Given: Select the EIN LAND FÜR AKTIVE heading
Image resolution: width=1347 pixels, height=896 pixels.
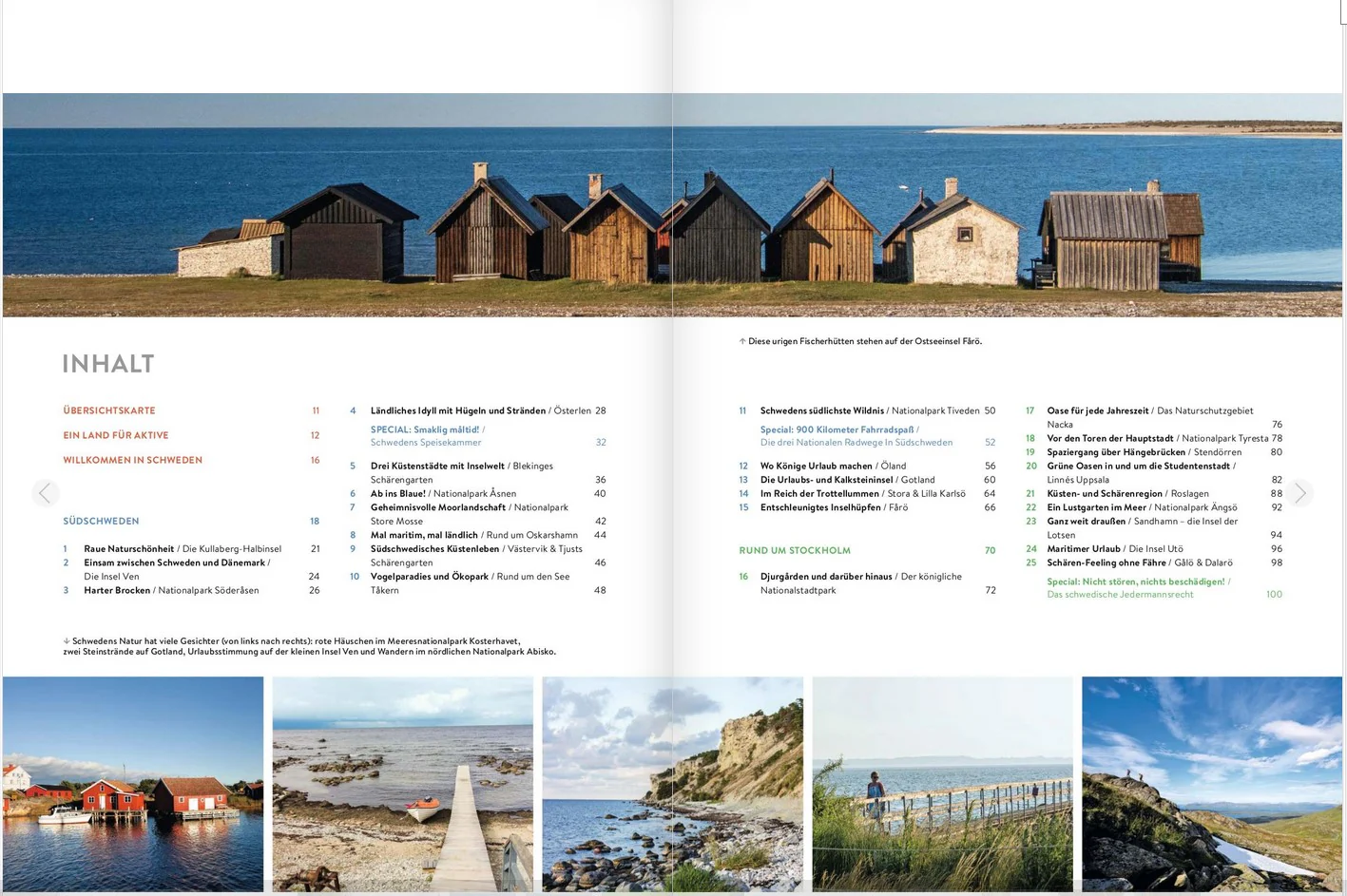Looking at the screenshot, I should pyautogui.click(x=116, y=435).
